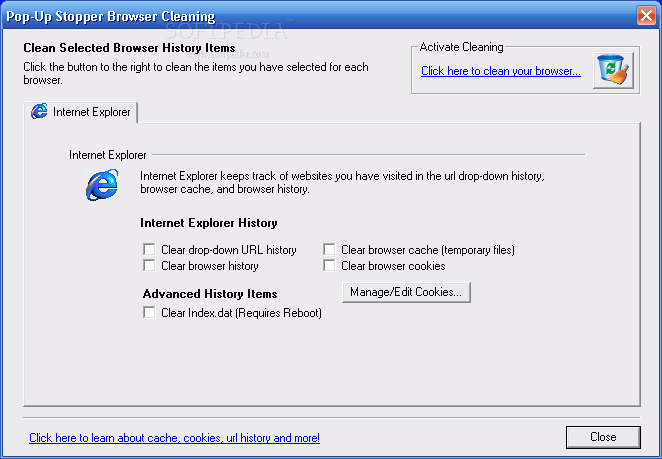Image resolution: width=662 pixels, height=459 pixels.
Task: Enable Clear drop-down URL history checkbox
Action: [x=149, y=249]
